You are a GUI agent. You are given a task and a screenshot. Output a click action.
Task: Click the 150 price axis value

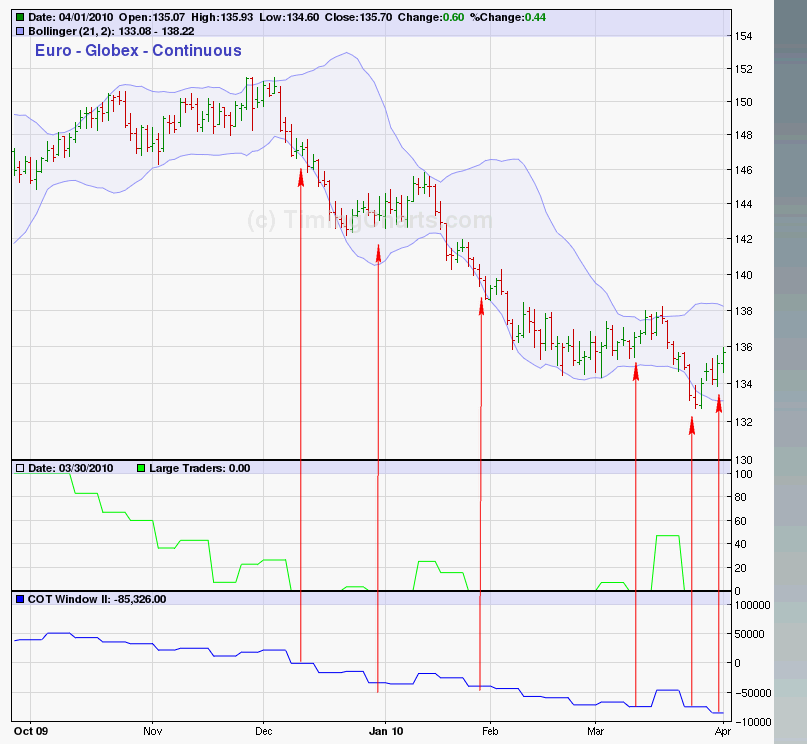point(743,102)
